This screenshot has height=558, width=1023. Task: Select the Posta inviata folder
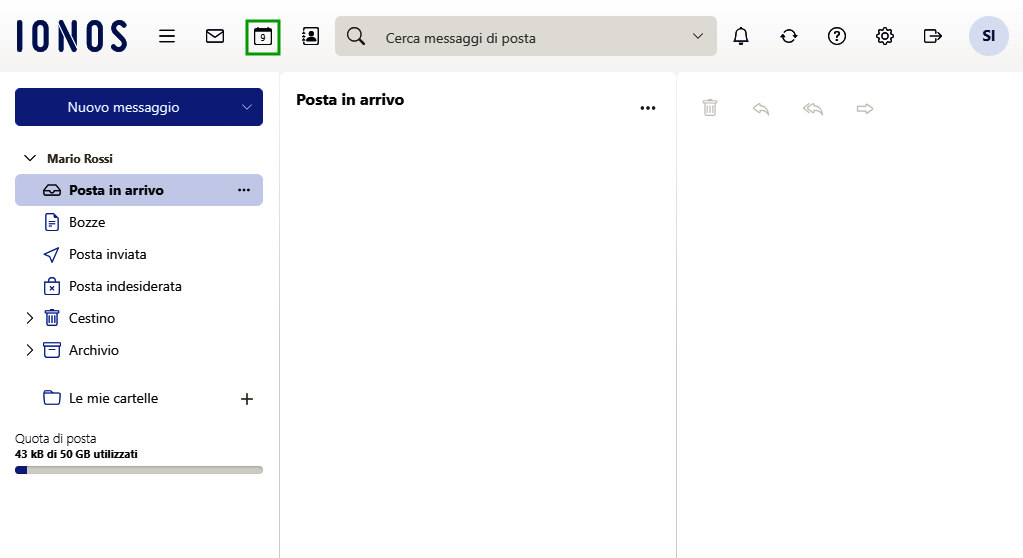pyautogui.click(x=107, y=254)
